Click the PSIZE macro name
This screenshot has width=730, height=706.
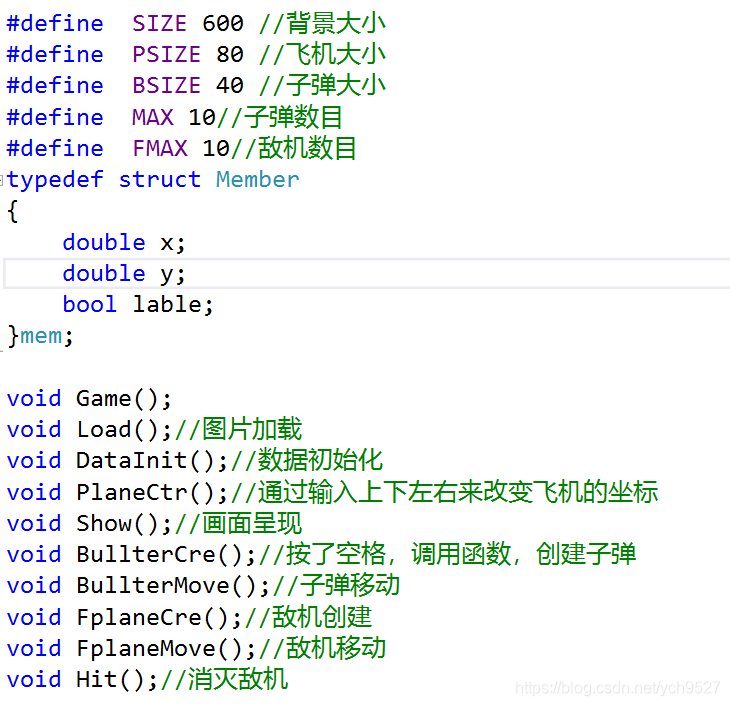(x=166, y=54)
